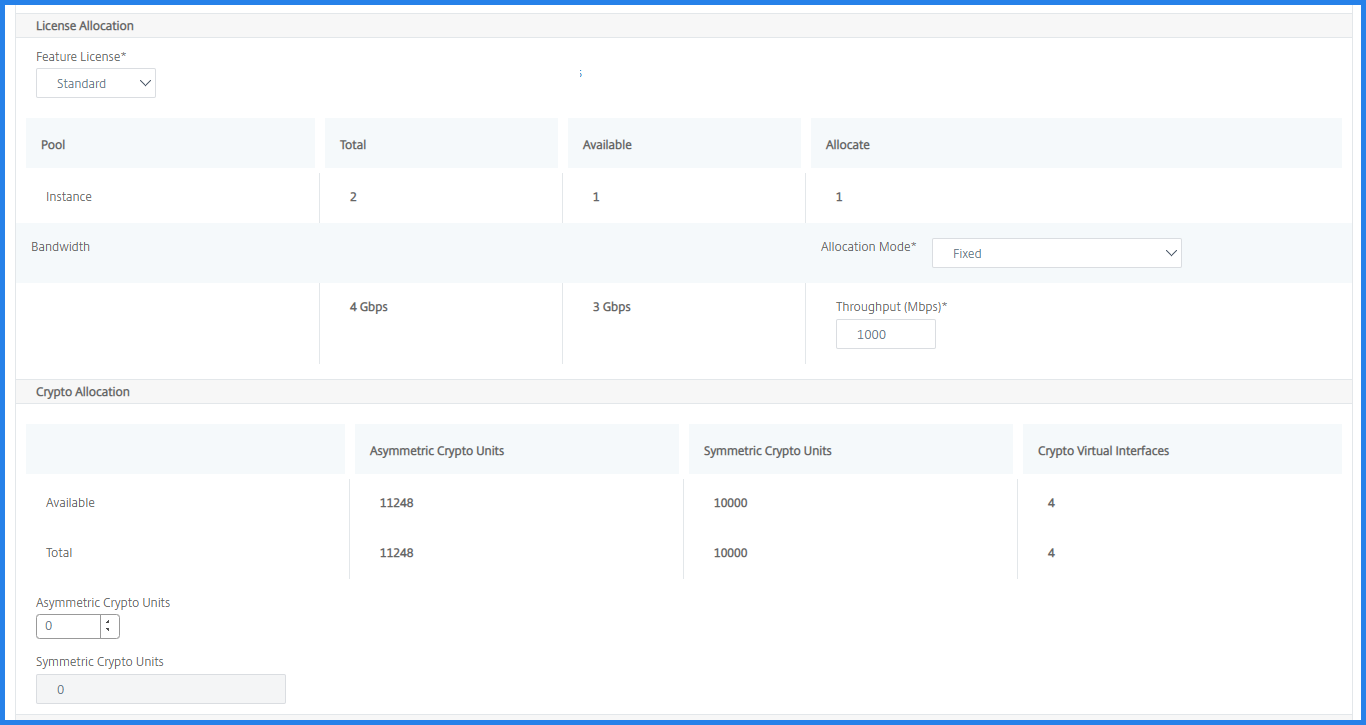The width and height of the screenshot is (1366, 725).
Task: Select the Instance row label
Action: tap(69, 196)
